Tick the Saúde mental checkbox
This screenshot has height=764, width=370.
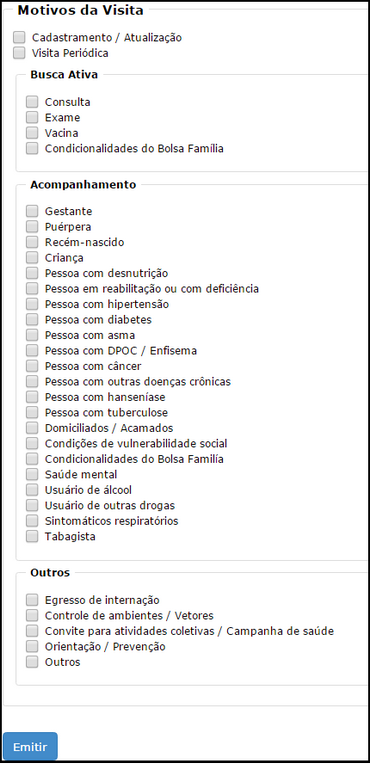click(32, 474)
